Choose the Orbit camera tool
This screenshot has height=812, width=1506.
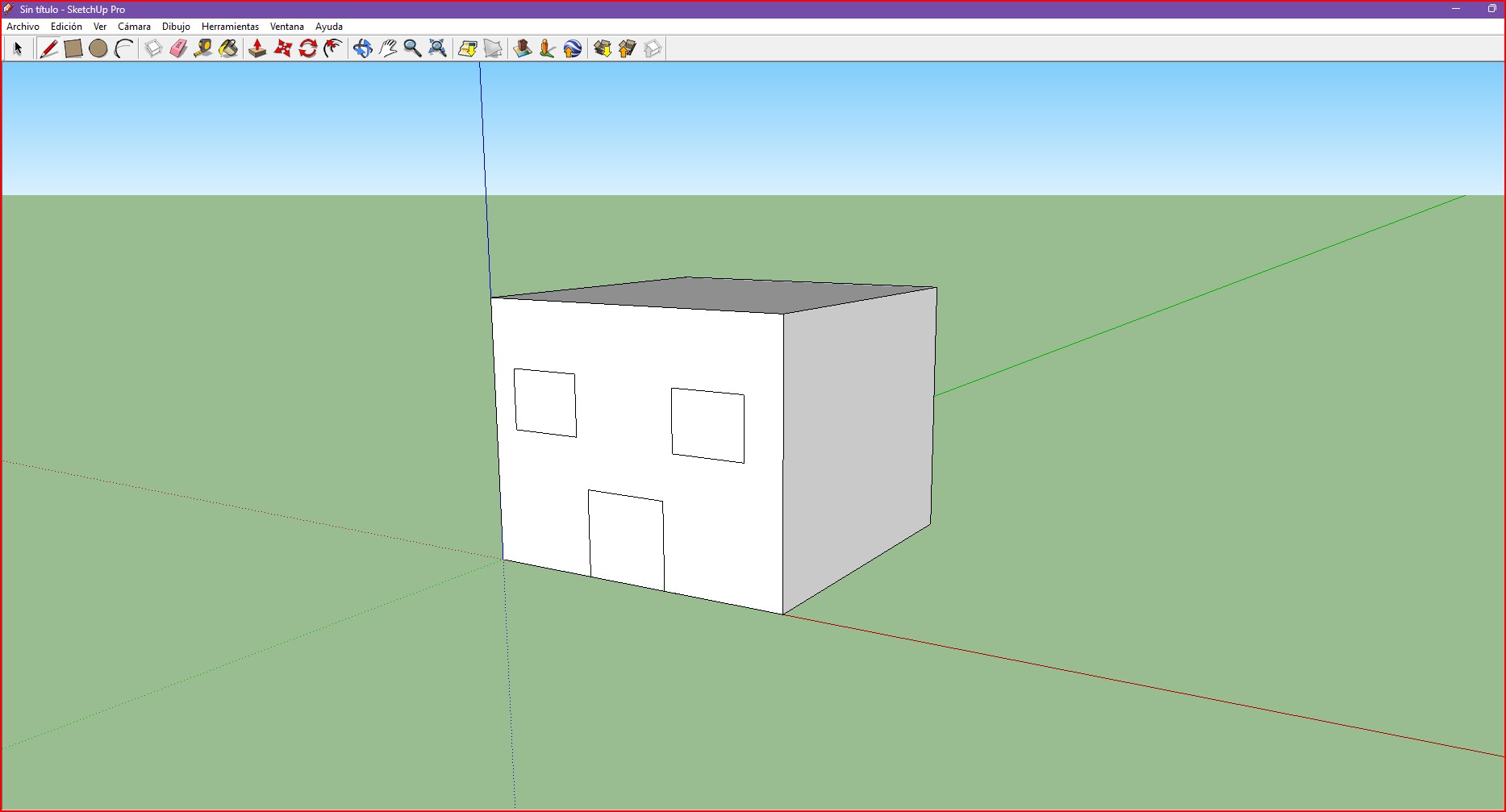362,48
